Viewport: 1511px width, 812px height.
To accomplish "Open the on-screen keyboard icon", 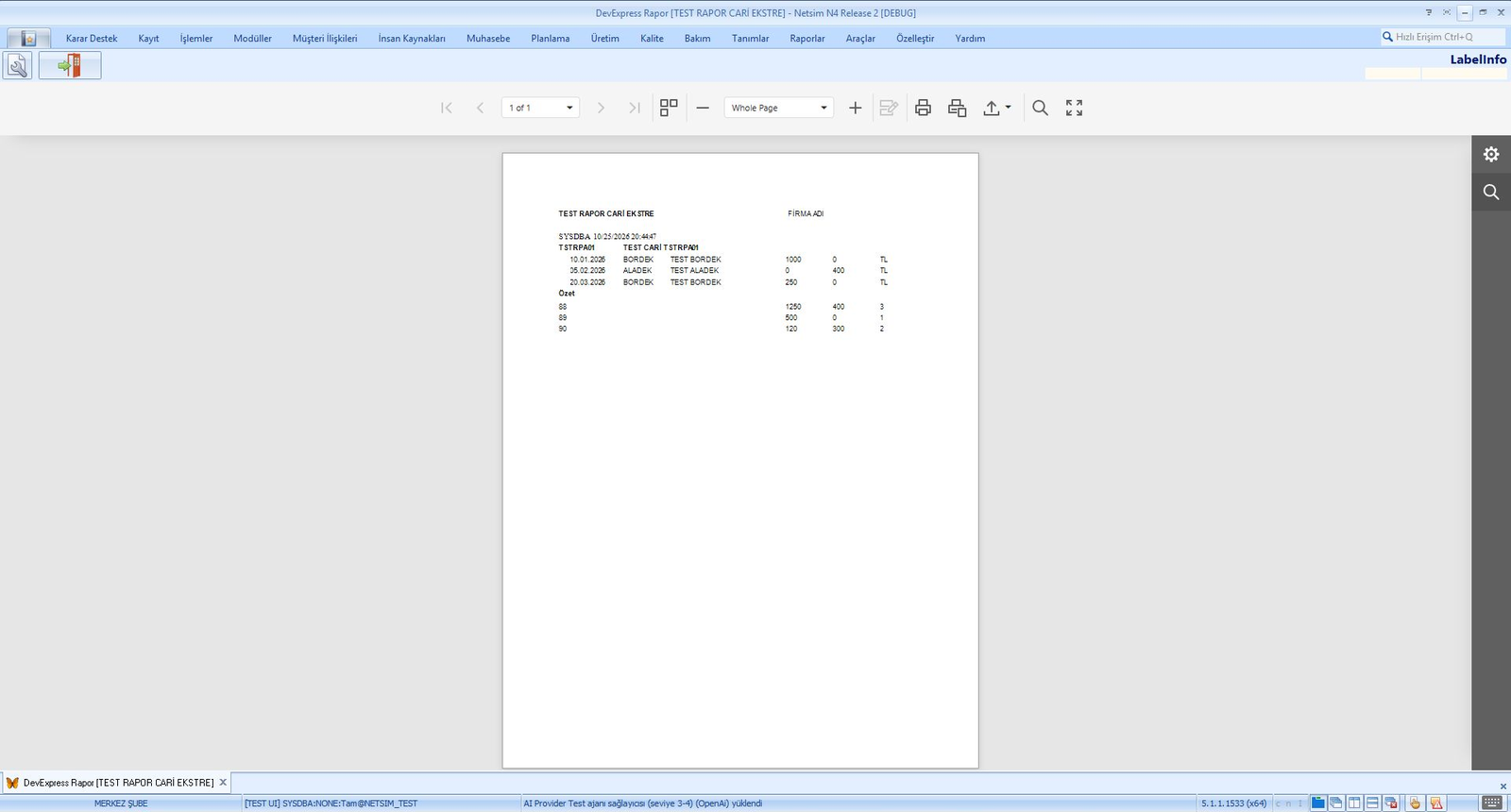I will pos(1492,803).
